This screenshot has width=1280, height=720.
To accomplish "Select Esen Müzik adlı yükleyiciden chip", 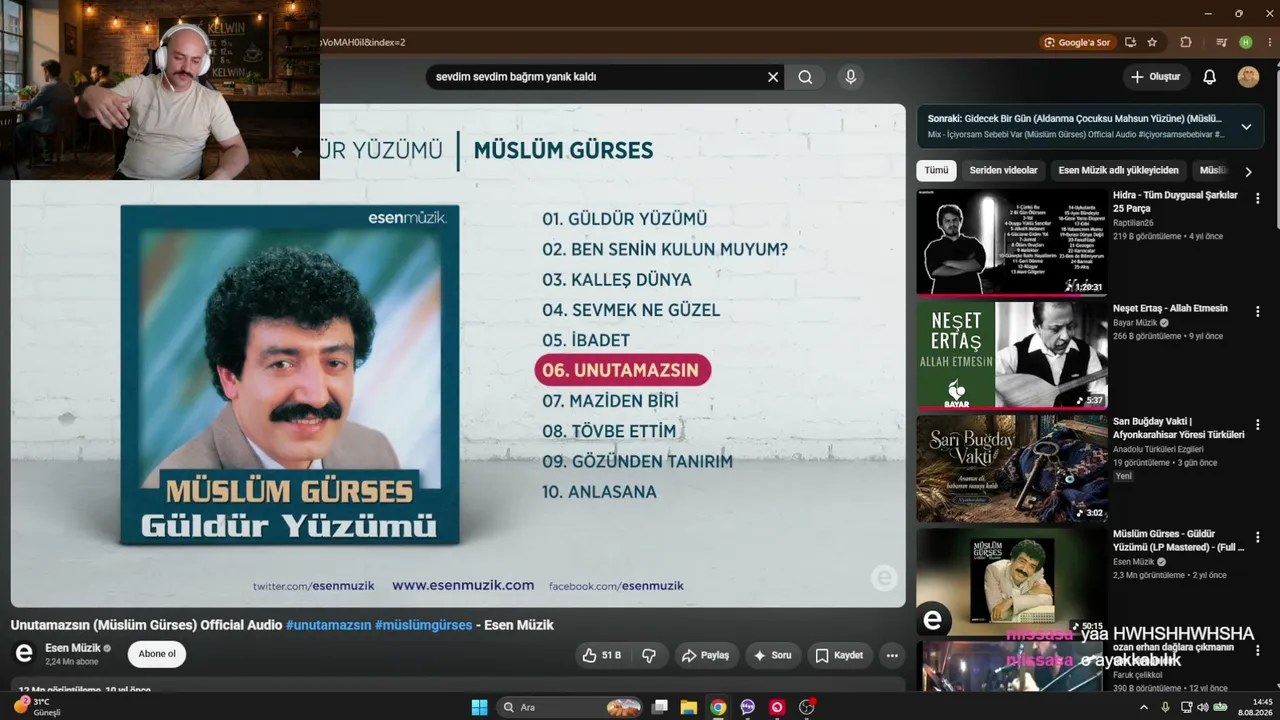I will click(1118, 171).
